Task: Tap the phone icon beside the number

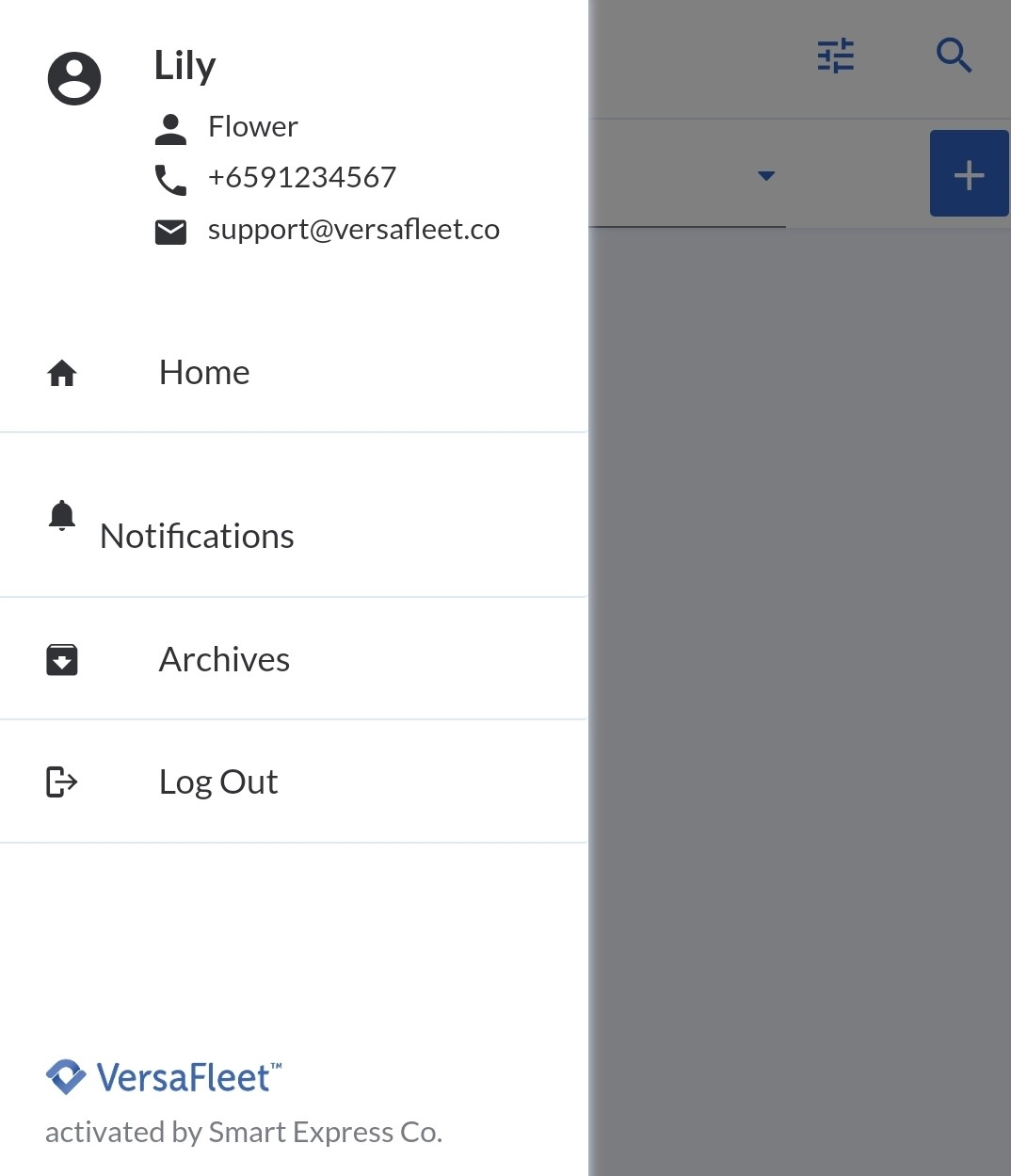Action: 170,179
